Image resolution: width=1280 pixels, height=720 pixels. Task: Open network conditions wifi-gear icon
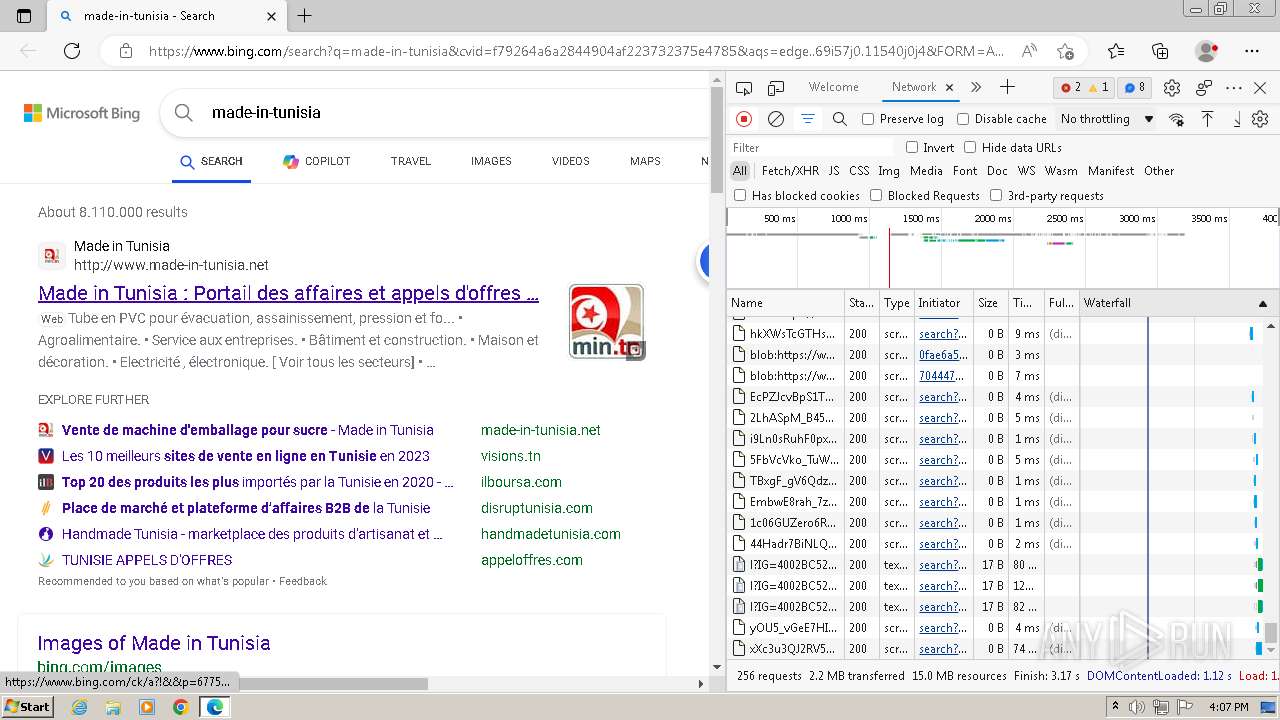click(x=1177, y=119)
